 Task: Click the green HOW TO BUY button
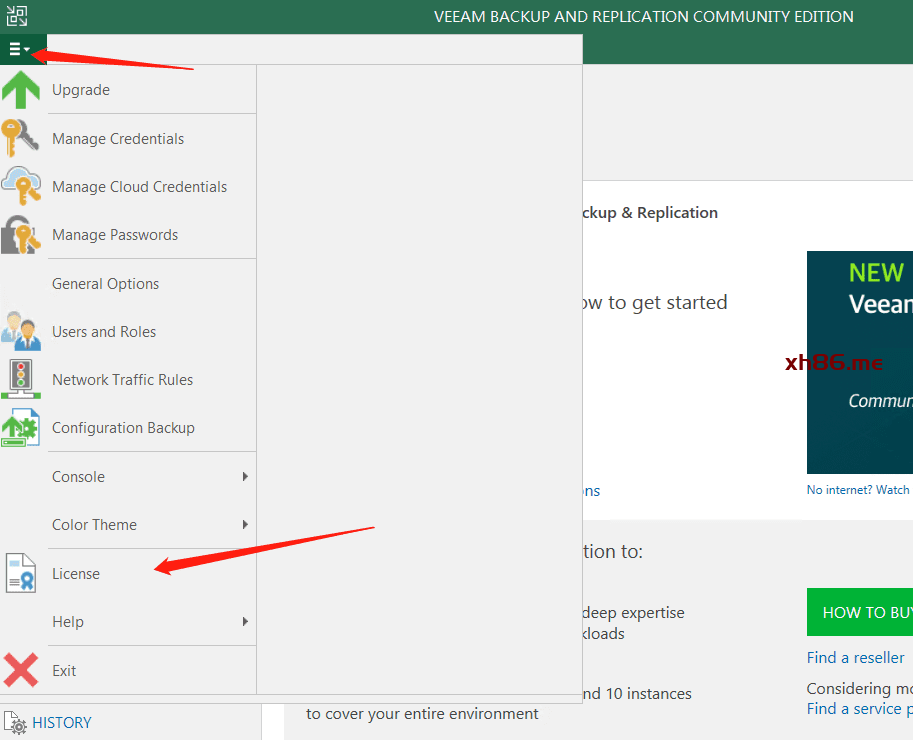tap(860, 612)
